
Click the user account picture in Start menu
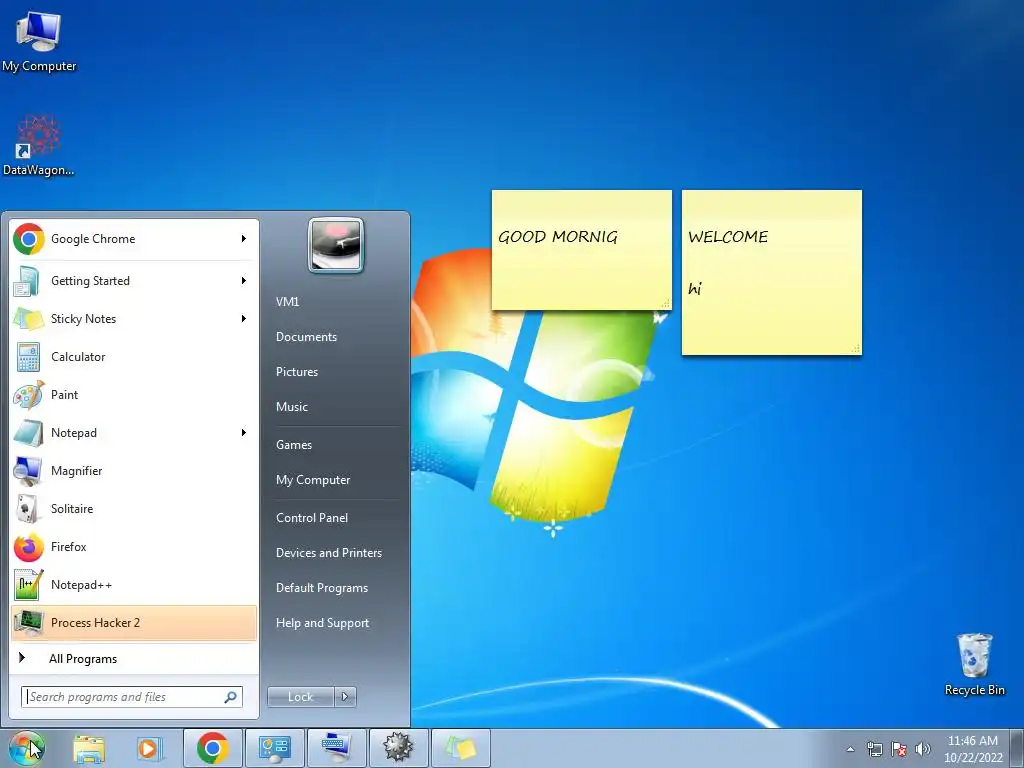coord(336,245)
